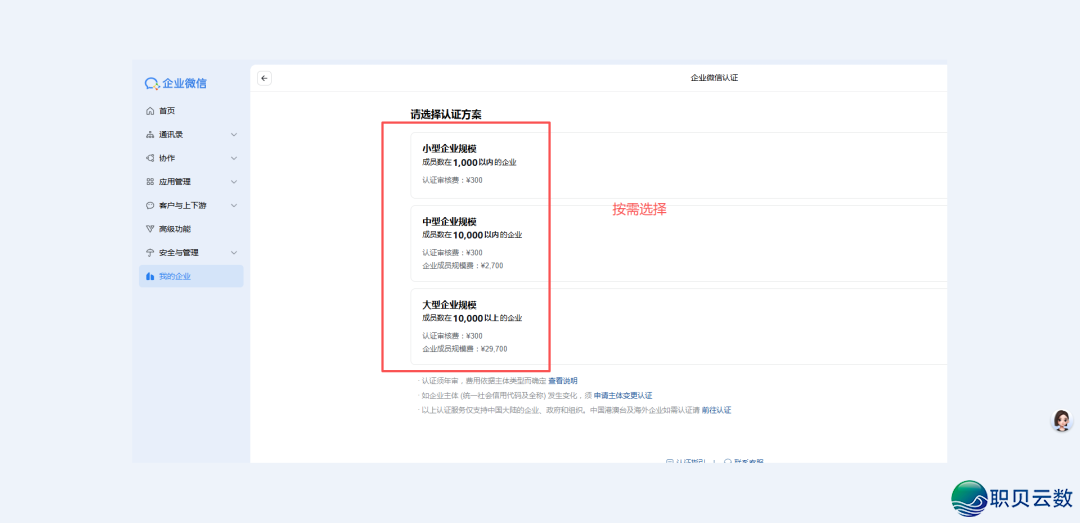Click the 应用管理 grid icon
Viewport: 1080px width, 523px height.
(150, 182)
